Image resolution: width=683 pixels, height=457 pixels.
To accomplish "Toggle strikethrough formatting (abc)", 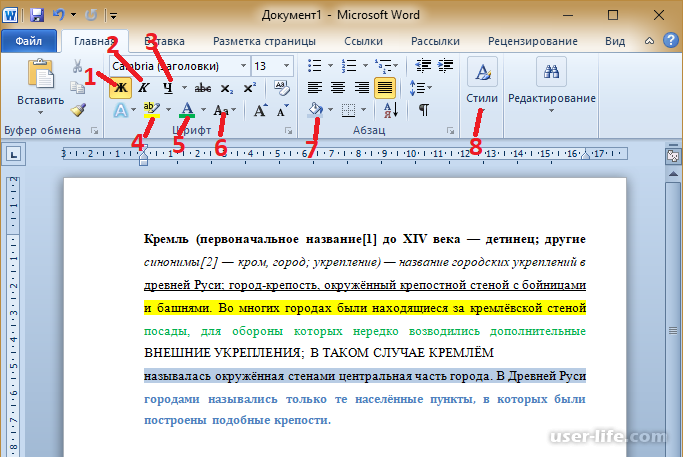I will pyautogui.click(x=203, y=88).
